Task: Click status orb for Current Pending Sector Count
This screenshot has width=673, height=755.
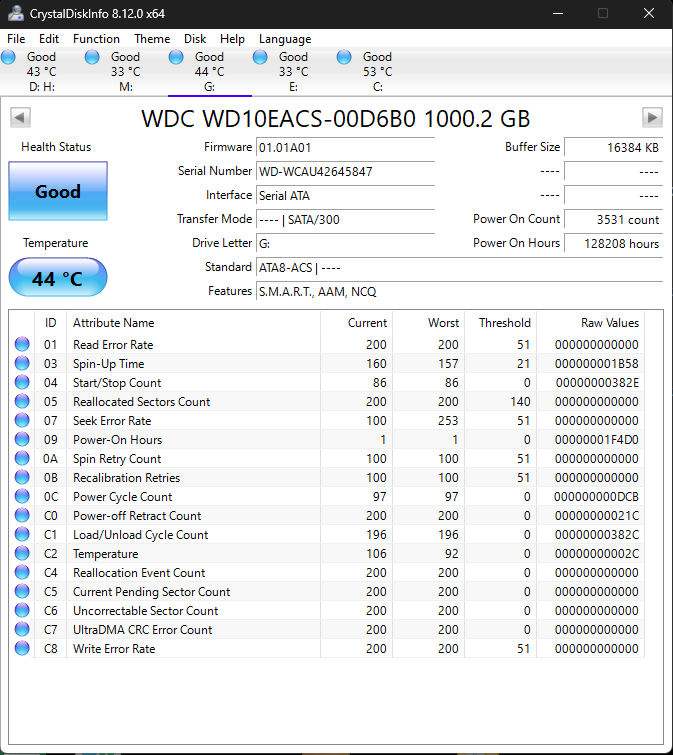Action: 22,591
